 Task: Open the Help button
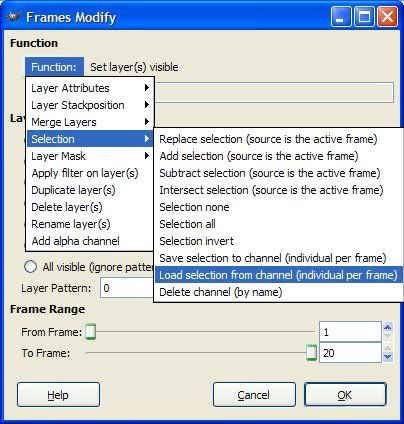[58, 395]
